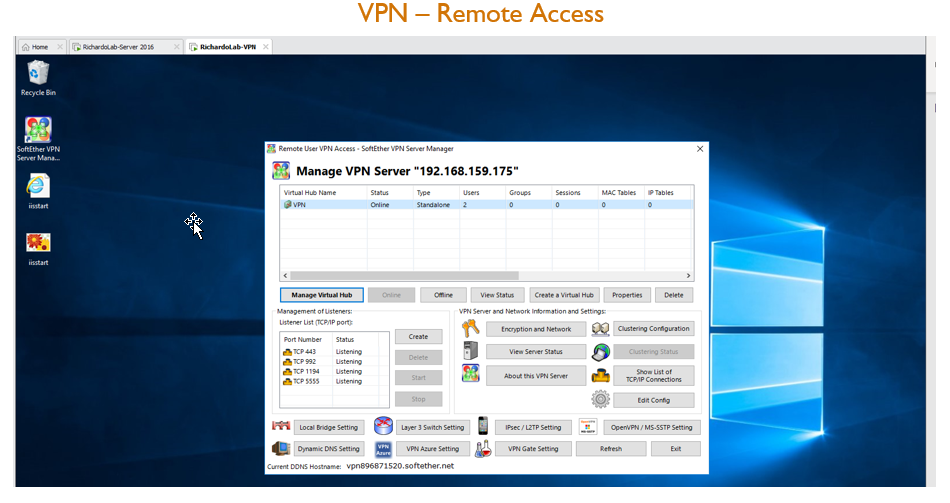Viewport: 950px width, 503px height.
Task: Open Dynamic DNS Setting
Action: (328, 449)
